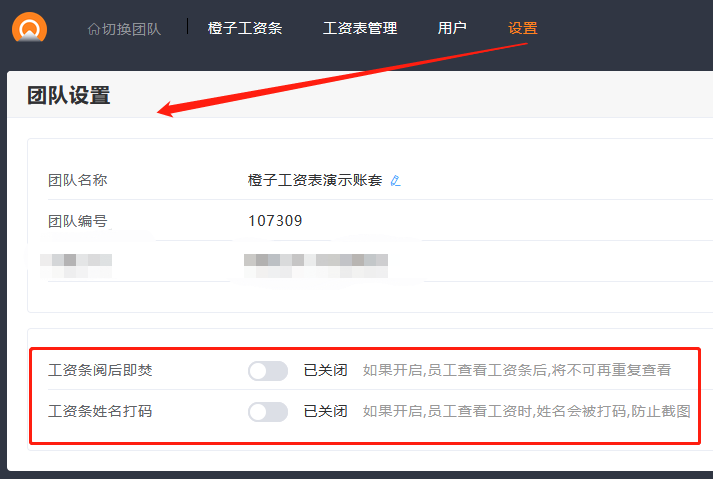The width and height of the screenshot is (713, 479).
Task: Click the team name 橙子工资表演示账套
Action: tap(314, 181)
